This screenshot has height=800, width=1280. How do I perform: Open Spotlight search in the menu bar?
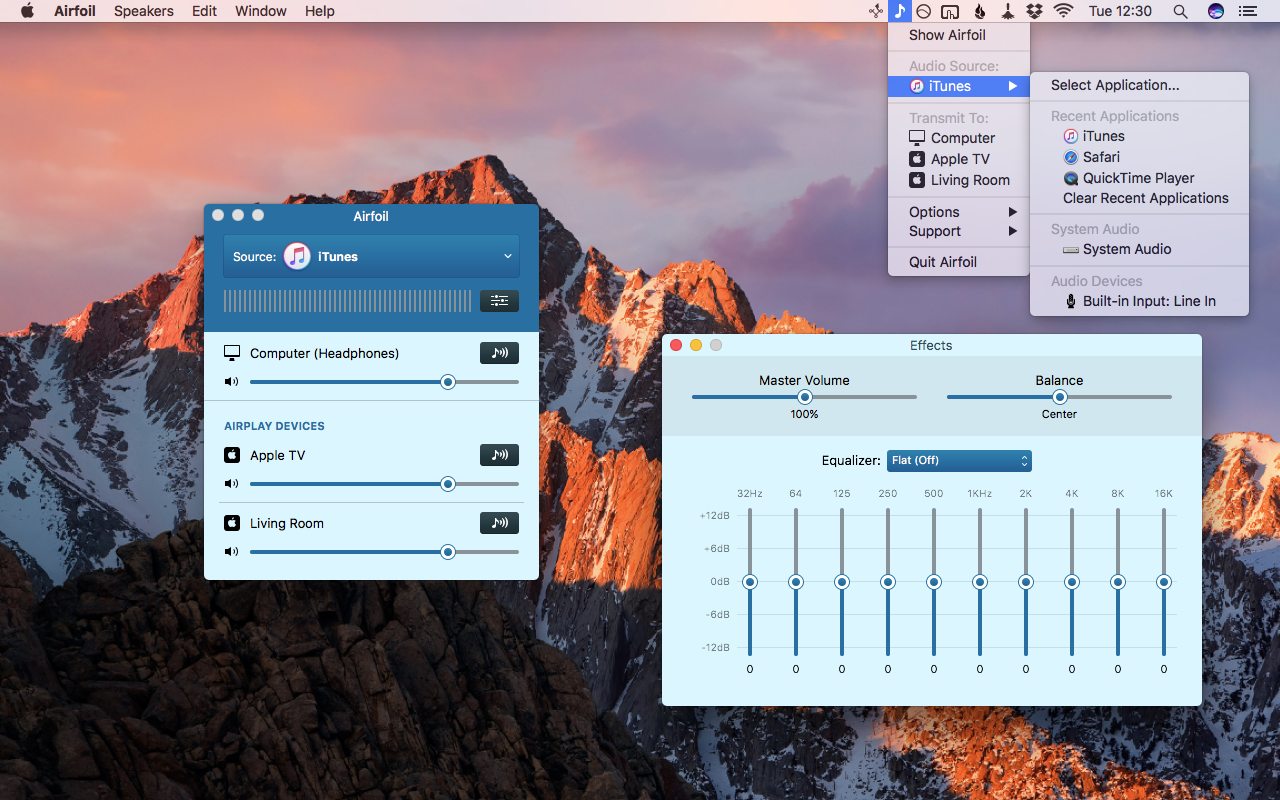tap(1180, 11)
